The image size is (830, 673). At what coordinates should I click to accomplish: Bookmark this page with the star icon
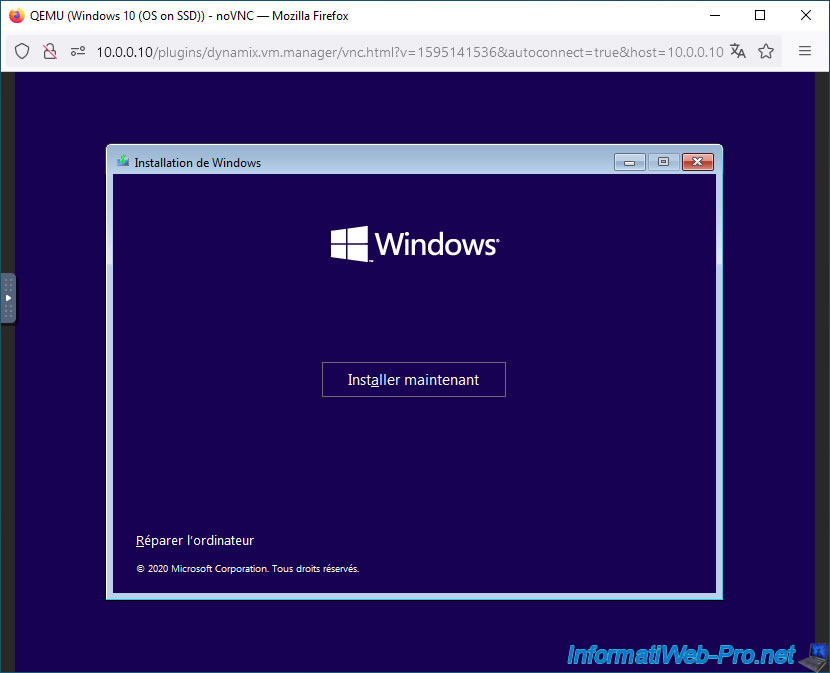[765, 51]
